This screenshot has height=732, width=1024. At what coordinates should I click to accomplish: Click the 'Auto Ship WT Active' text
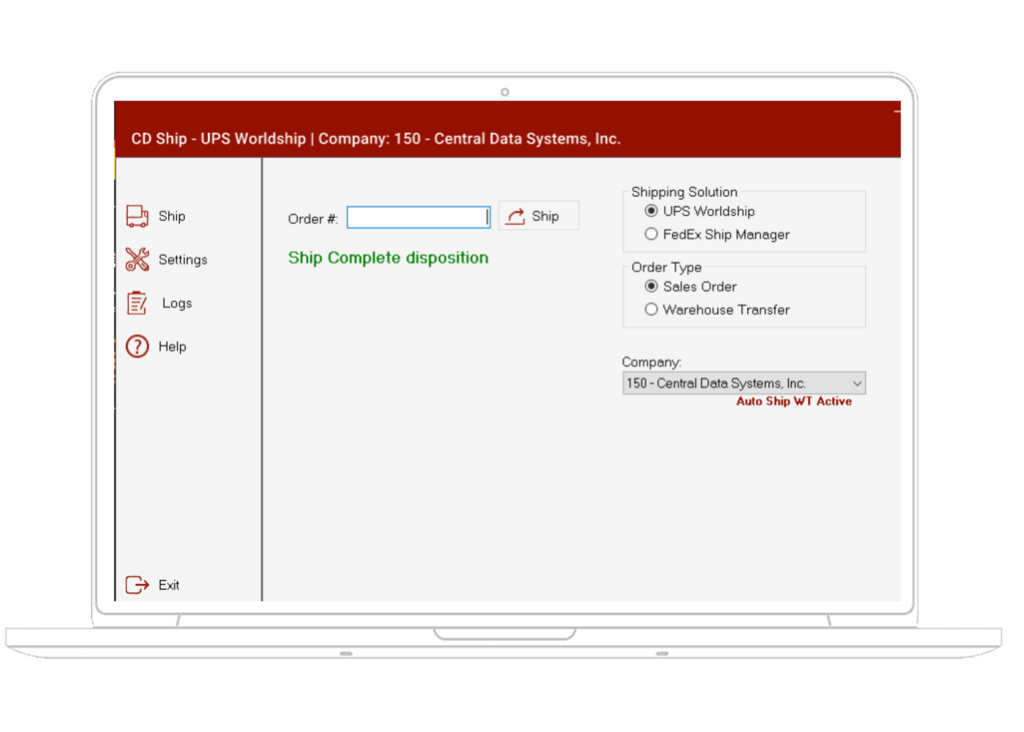[x=794, y=402]
